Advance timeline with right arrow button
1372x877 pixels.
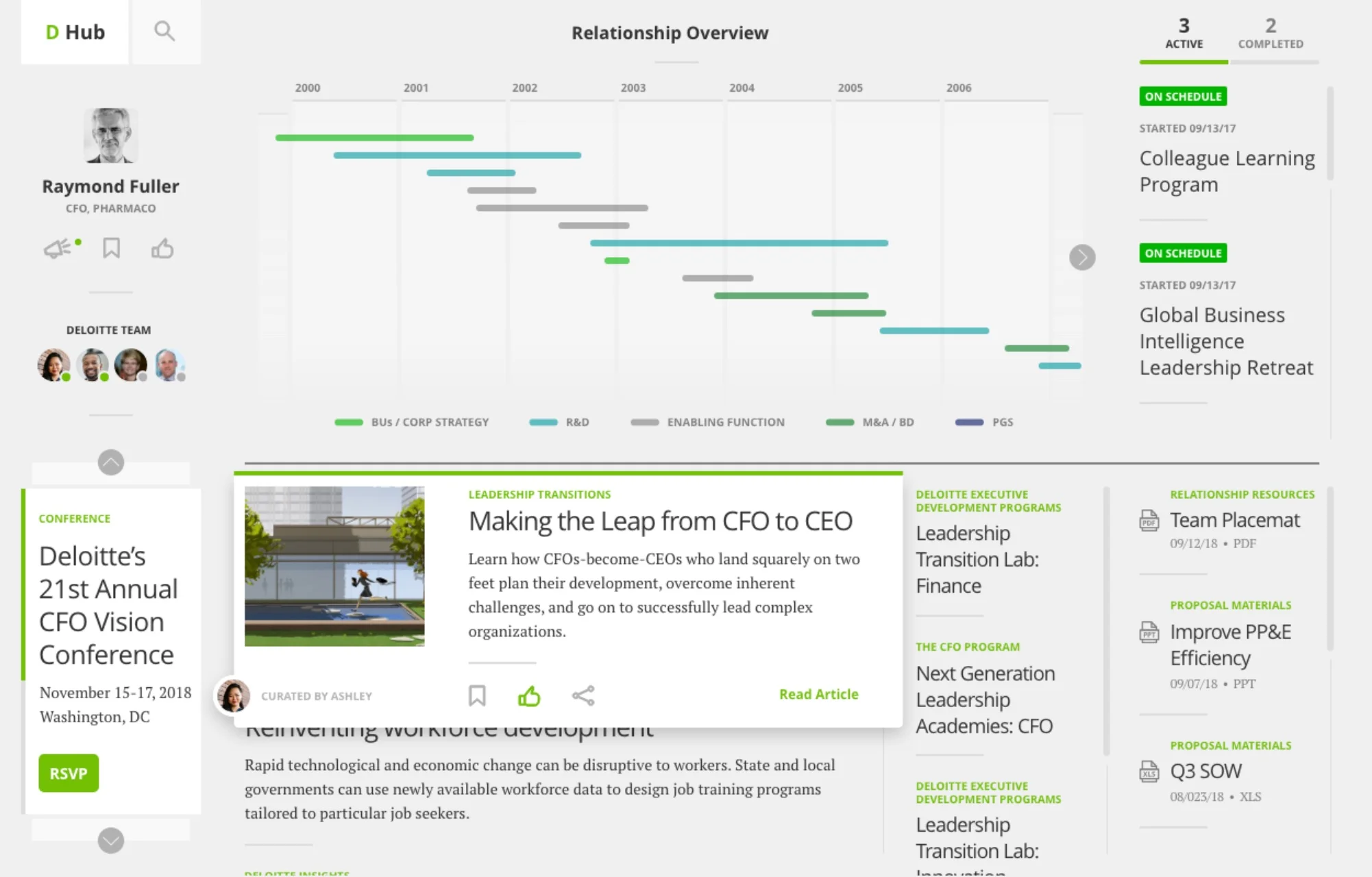pos(1082,258)
